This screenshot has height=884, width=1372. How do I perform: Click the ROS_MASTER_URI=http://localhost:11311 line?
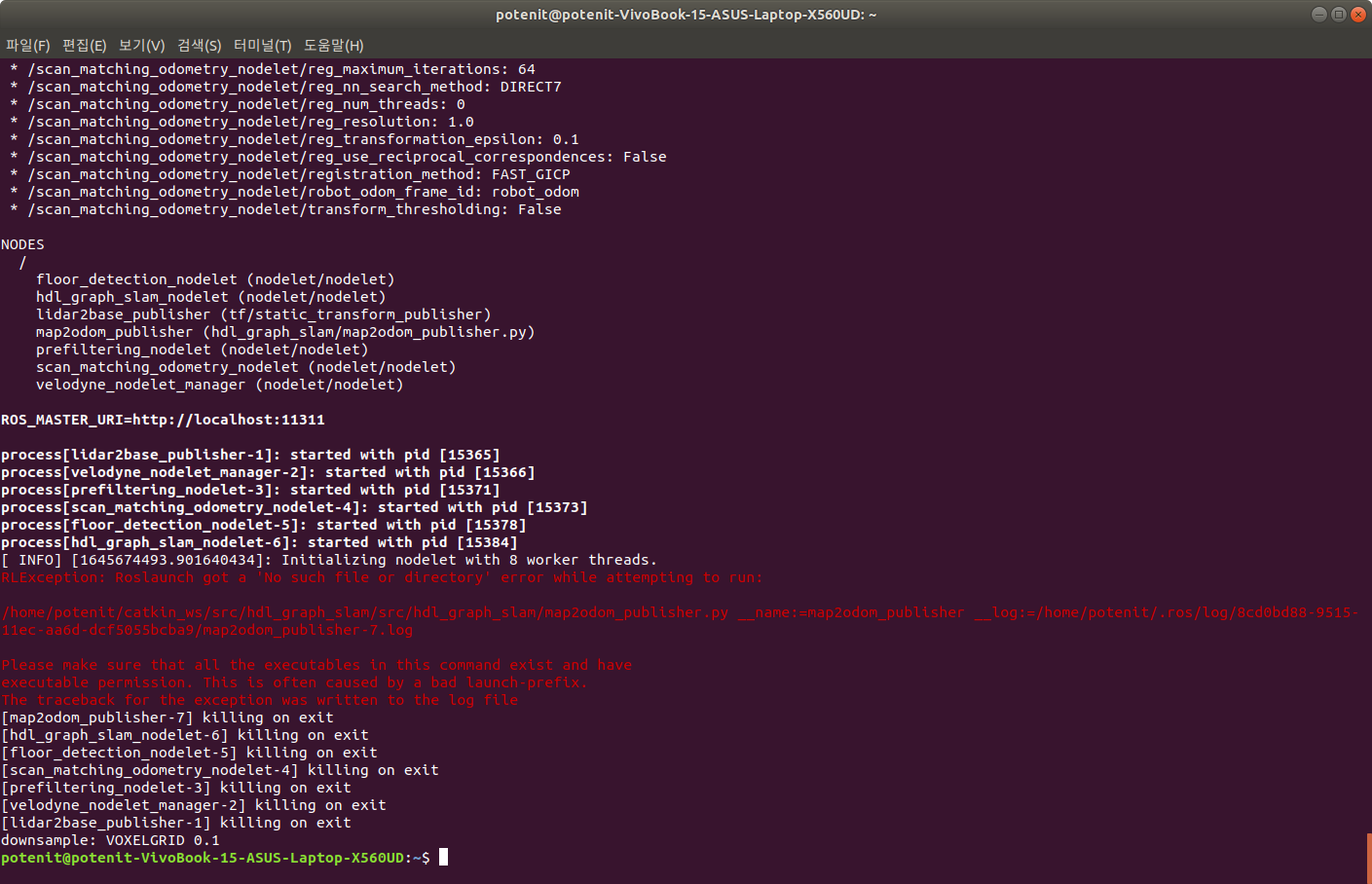pyautogui.click(x=163, y=420)
